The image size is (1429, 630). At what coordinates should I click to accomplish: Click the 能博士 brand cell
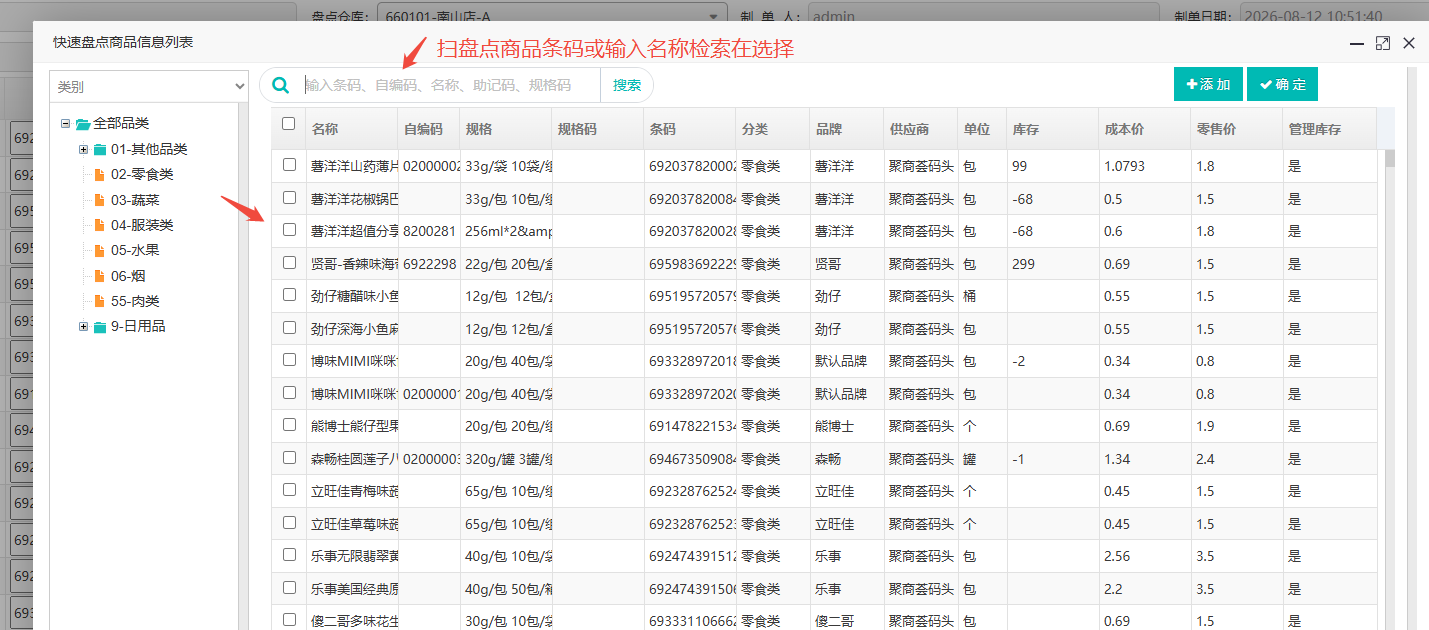pos(846,426)
